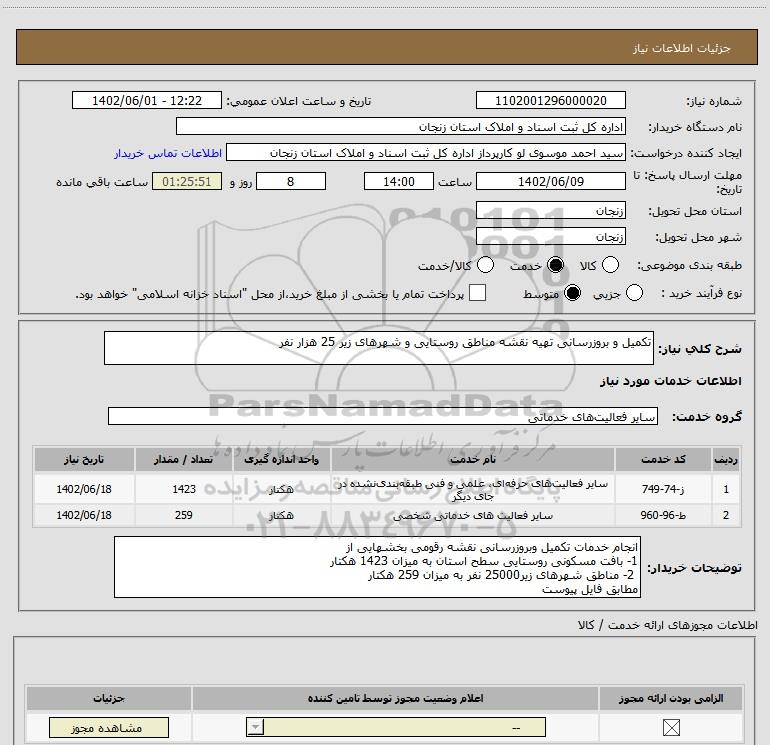
Task: Click the استان محل تحویل field
Action: pos(550,211)
